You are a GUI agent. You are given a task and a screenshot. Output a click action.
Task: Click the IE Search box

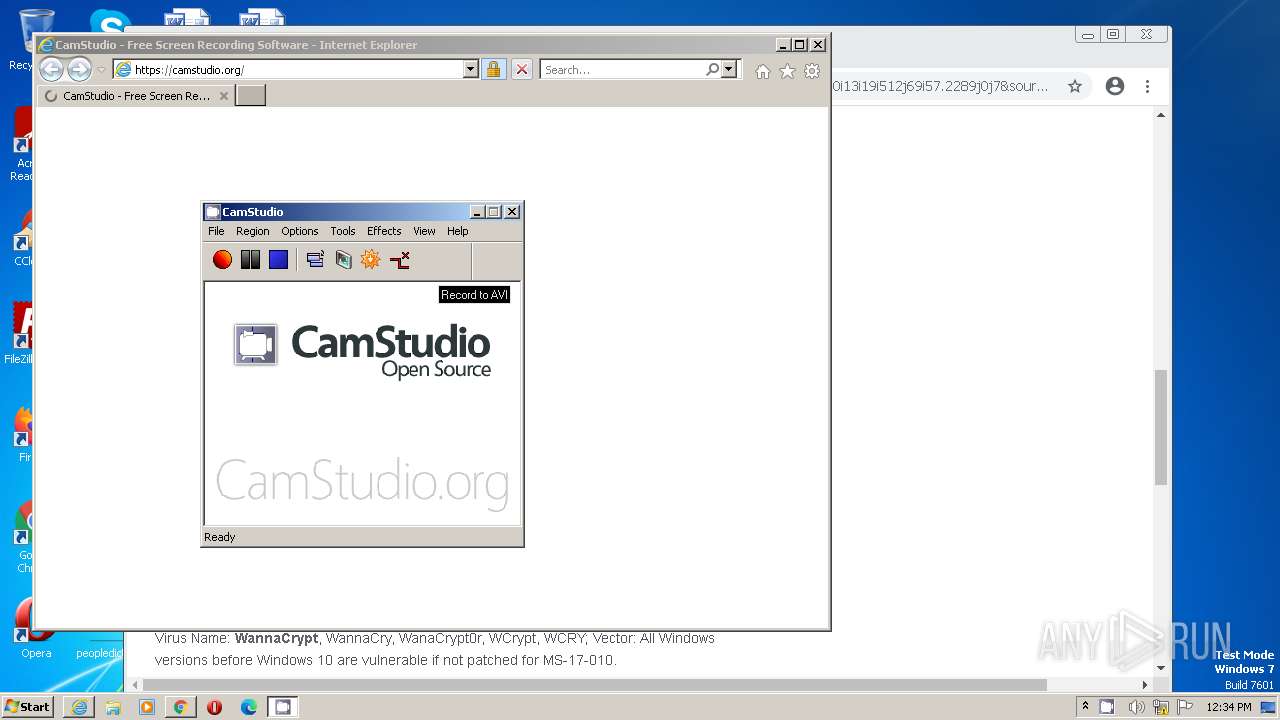tap(622, 70)
